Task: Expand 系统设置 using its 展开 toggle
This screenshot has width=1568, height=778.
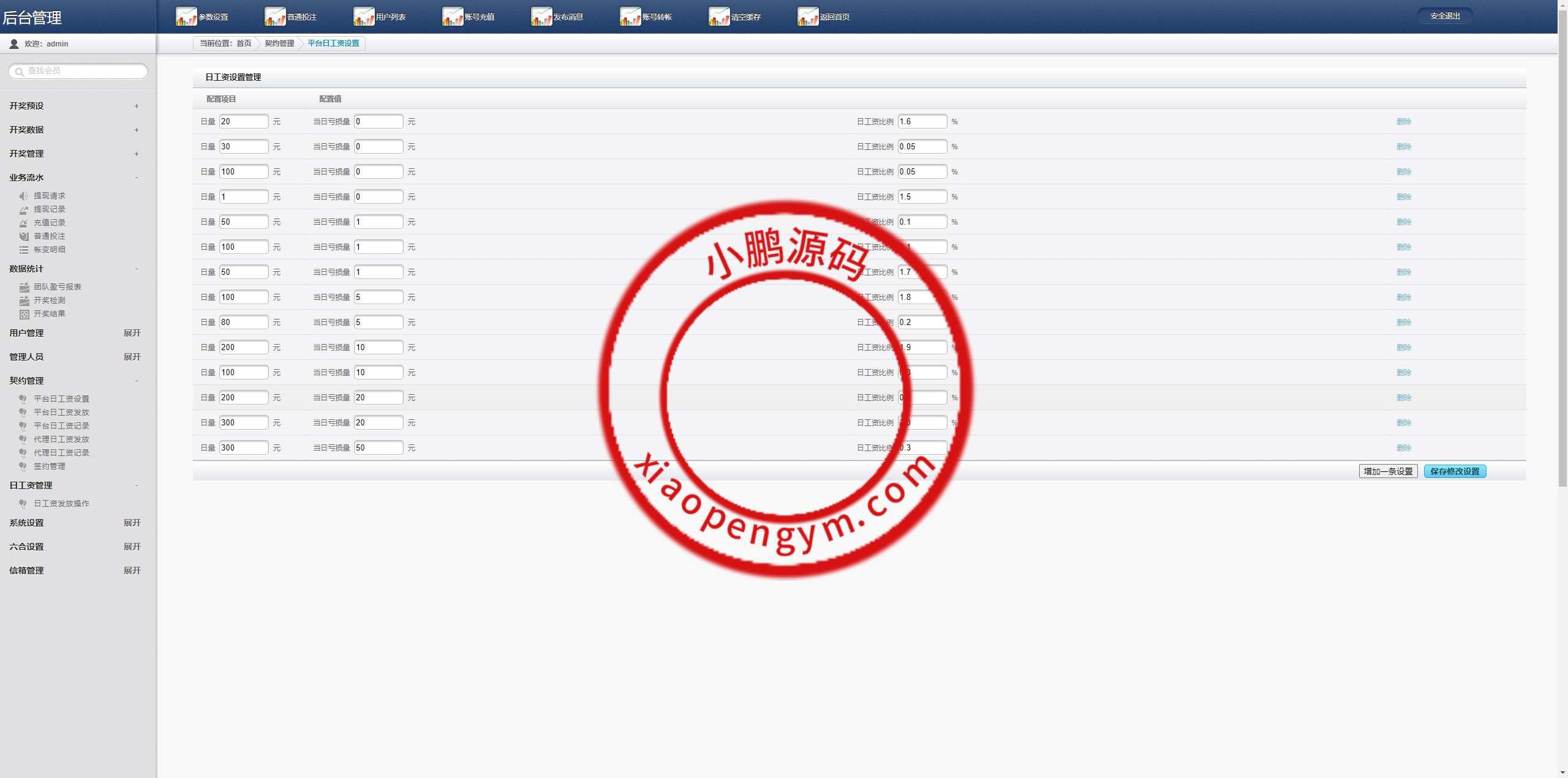Action: (132, 523)
